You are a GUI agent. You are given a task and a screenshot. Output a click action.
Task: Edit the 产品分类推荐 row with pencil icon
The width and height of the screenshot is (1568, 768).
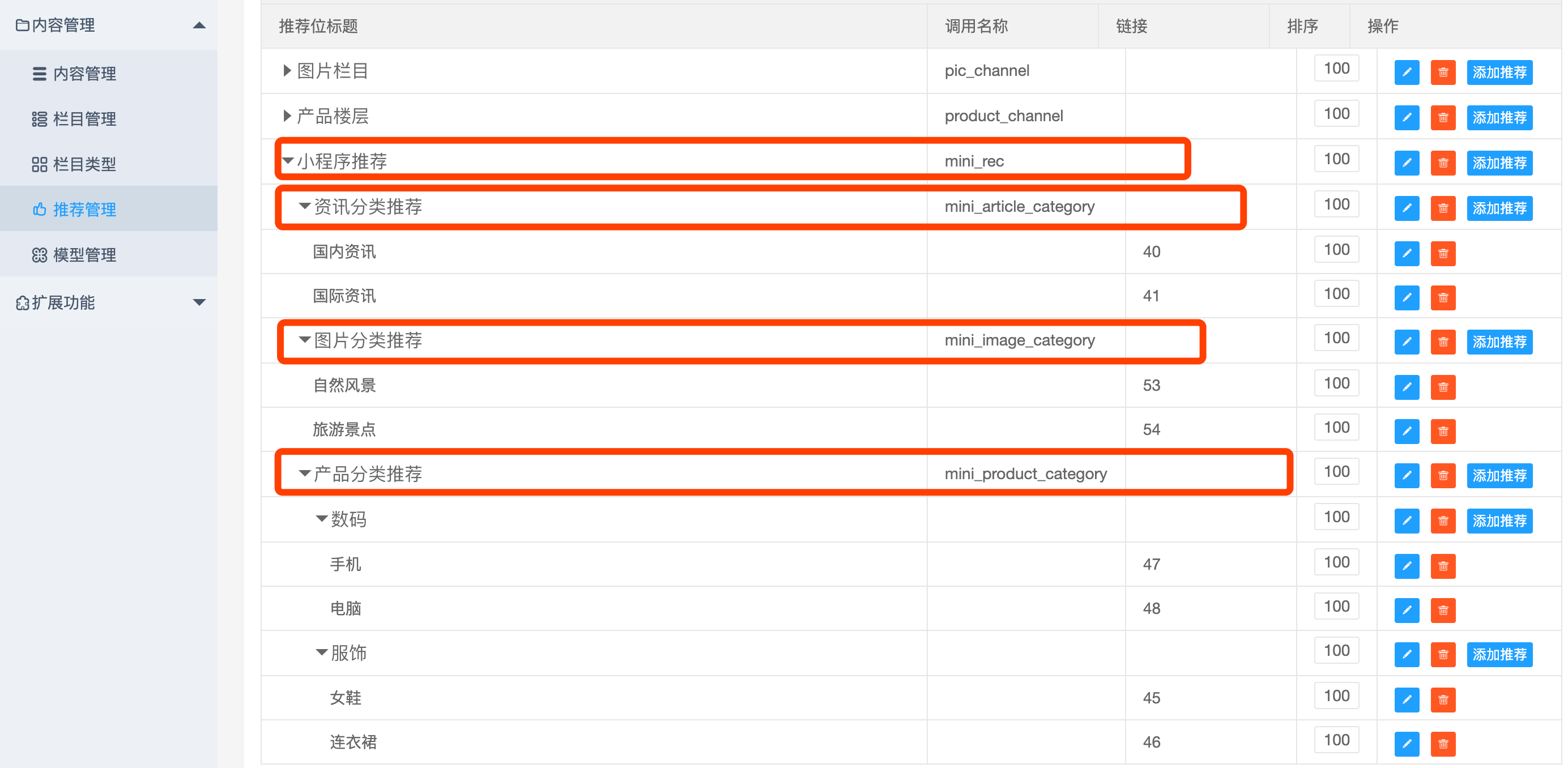tap(1406, 475)
